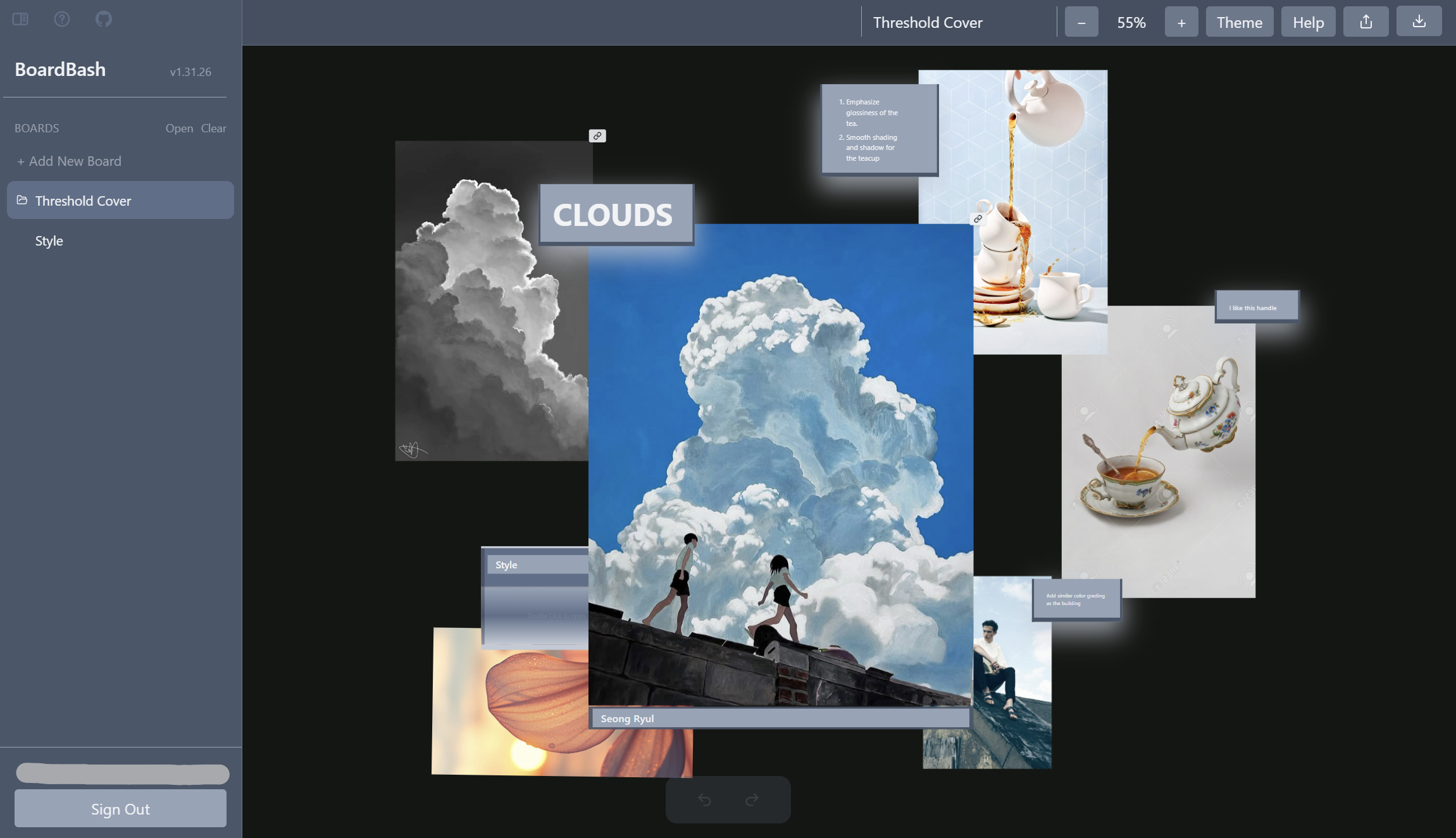The image size is (1456, 838).
Task: Select the blue sky anime clouds image
Action: tap(780, 465)
